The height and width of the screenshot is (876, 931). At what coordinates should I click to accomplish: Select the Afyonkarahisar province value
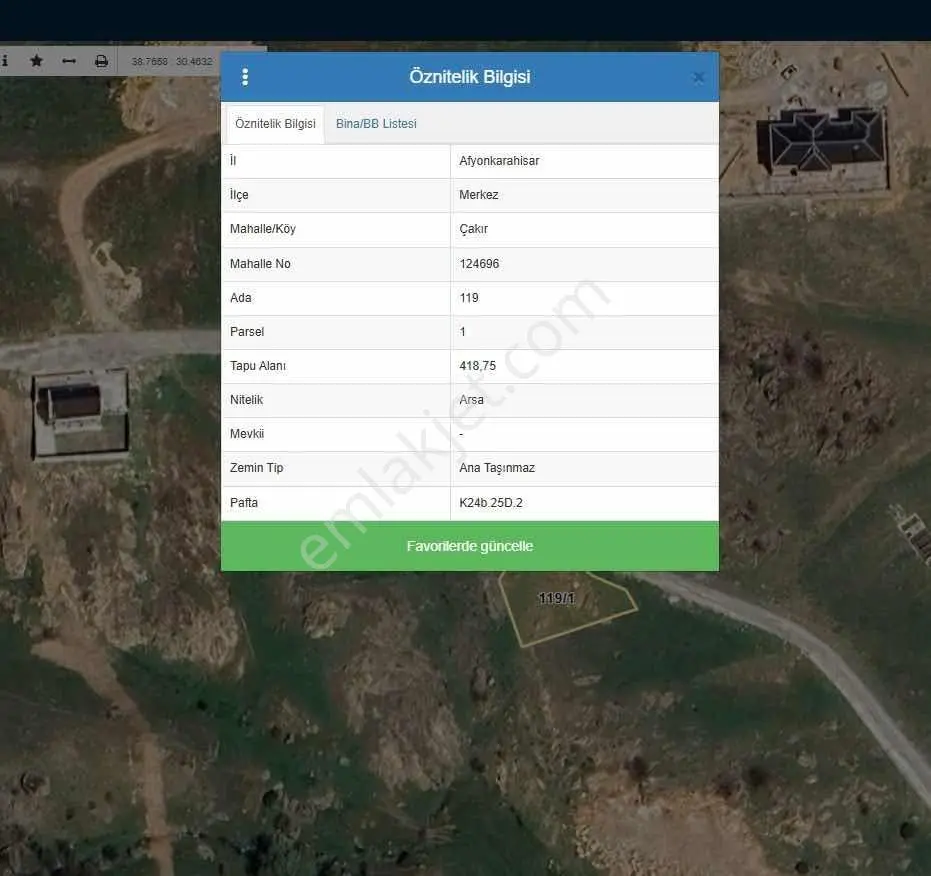pos(499,161)
